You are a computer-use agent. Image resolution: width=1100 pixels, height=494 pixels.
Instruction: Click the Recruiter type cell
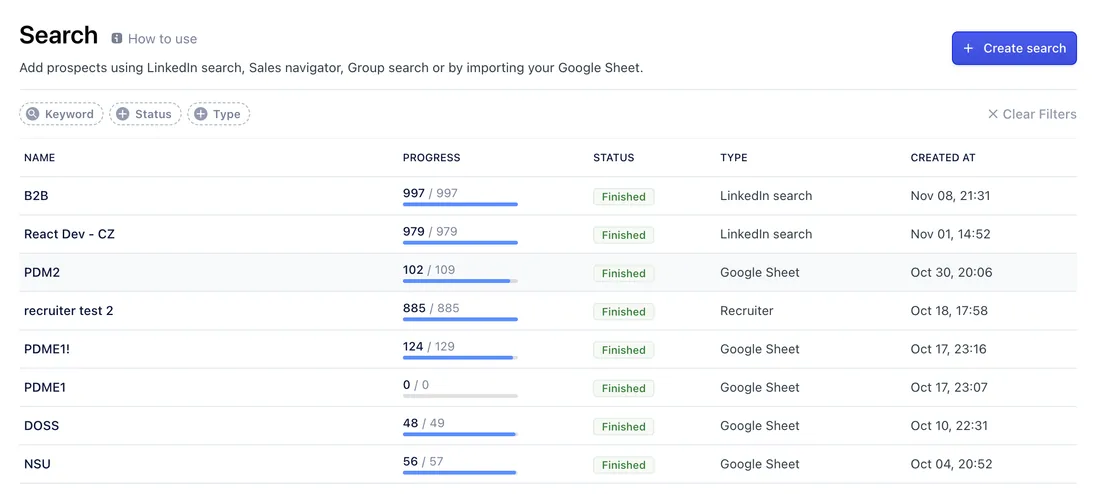746,310
